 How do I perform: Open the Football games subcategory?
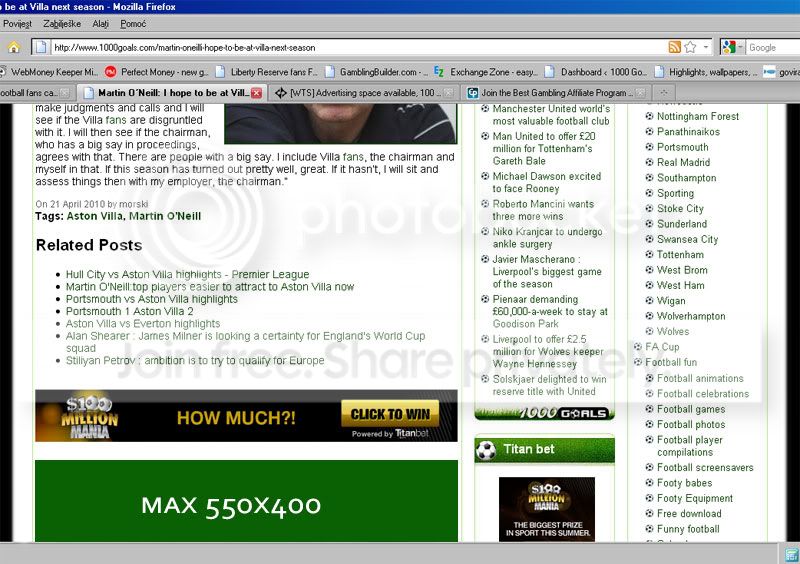click(691, 409)
